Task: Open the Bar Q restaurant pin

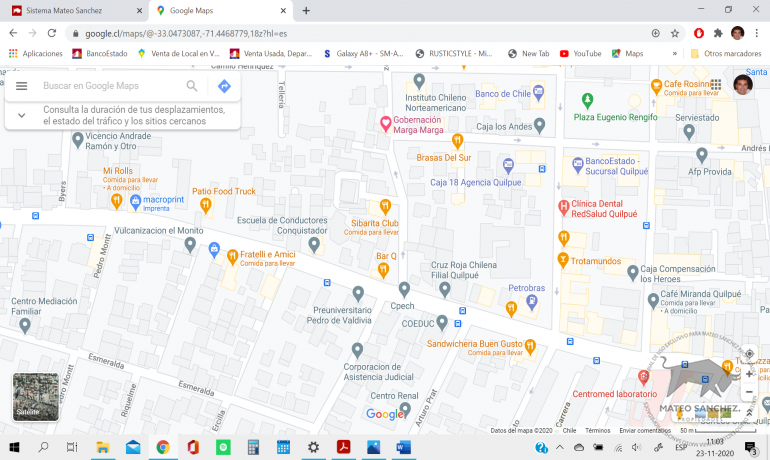Action: [383, 270]
